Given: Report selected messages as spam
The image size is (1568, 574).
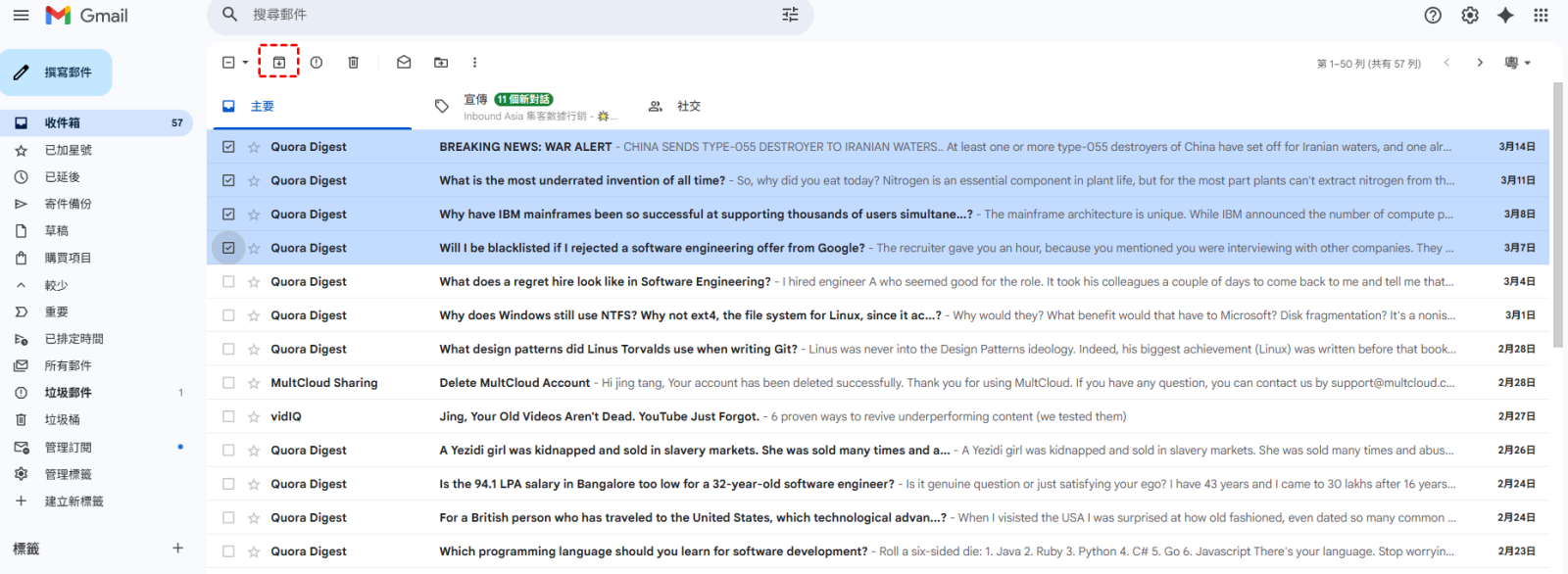Looking at the screenshot, I should coord(317,62).
